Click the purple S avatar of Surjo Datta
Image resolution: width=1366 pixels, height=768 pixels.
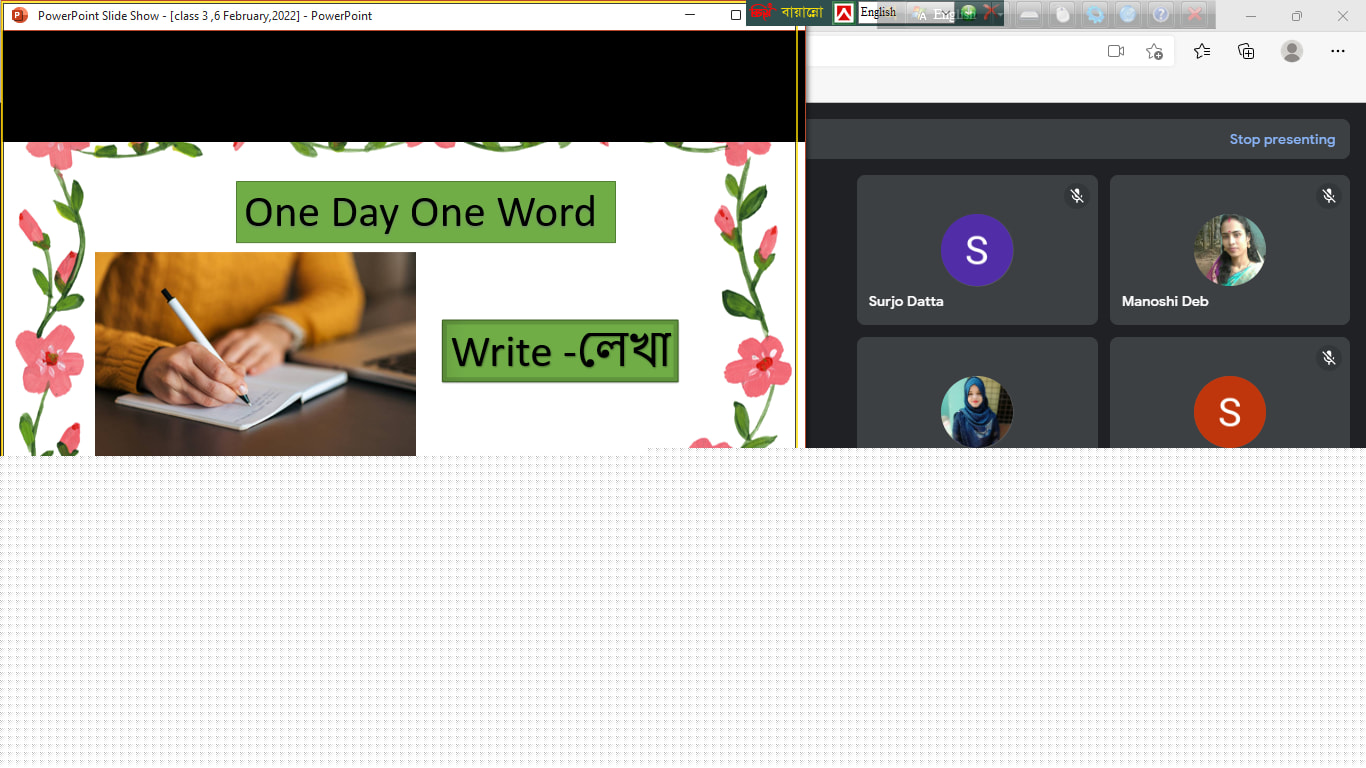tap(977, 250)
